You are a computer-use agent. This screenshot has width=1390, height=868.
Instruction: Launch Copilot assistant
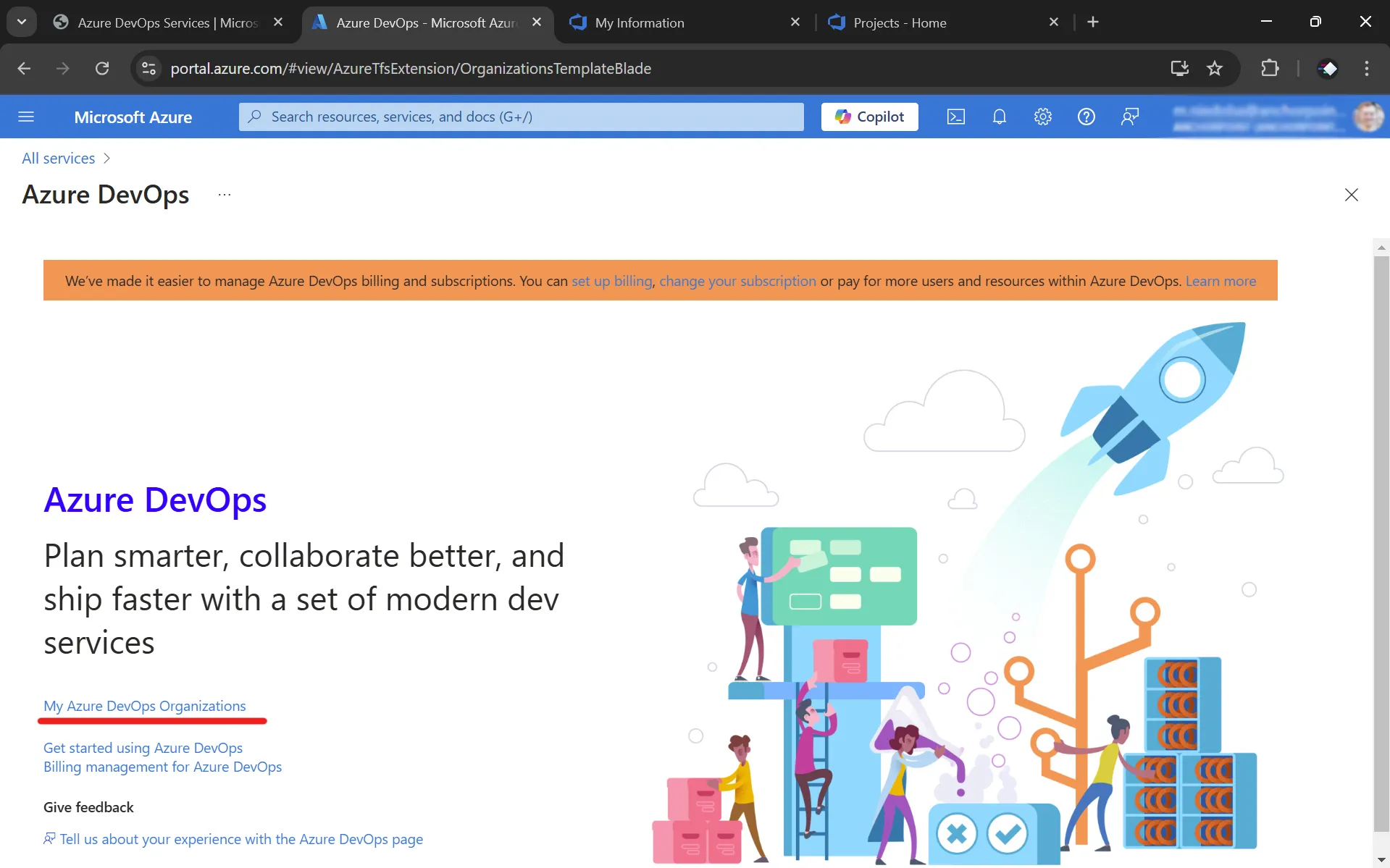868,116
